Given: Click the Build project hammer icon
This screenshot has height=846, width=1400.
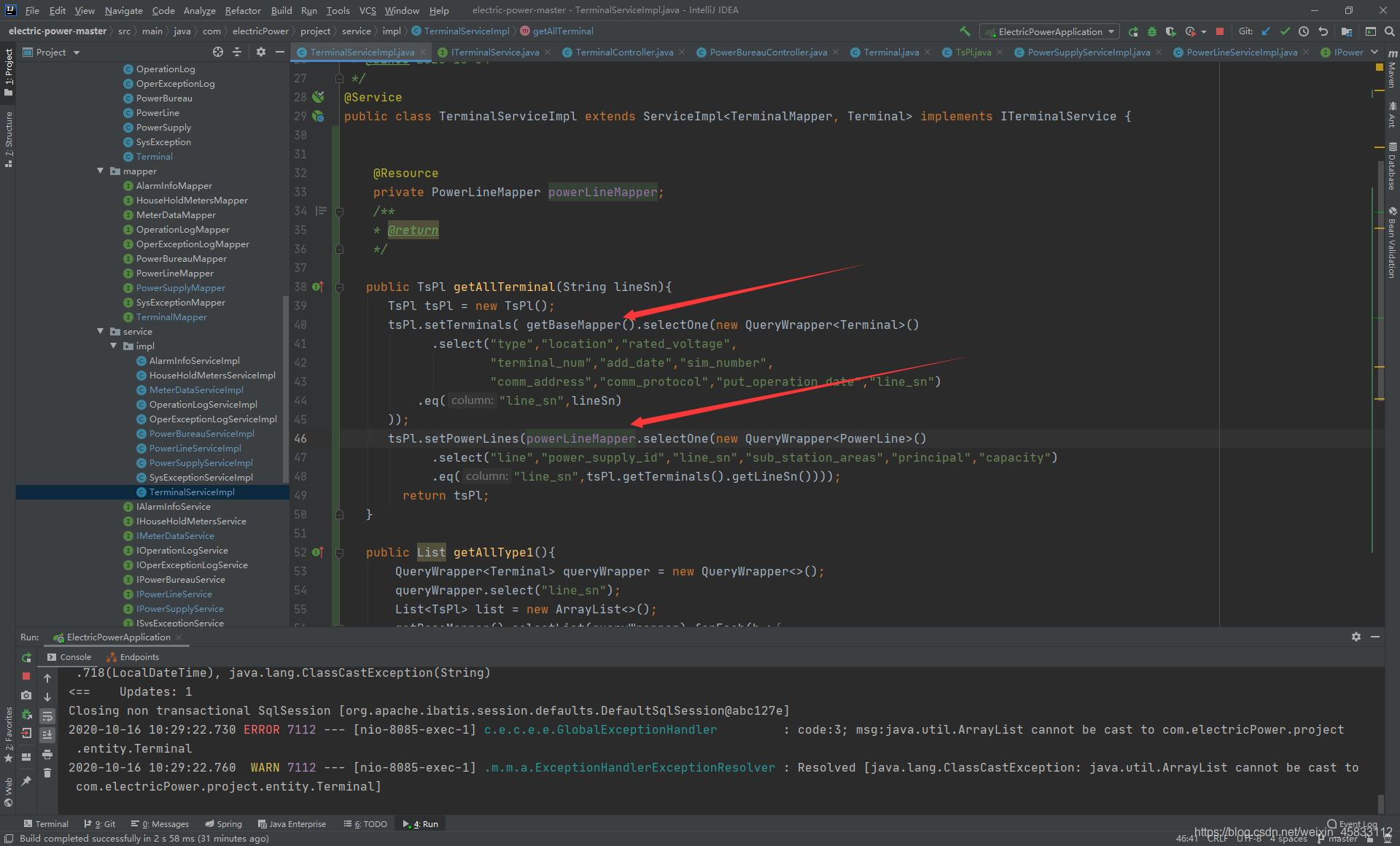Looking at the screenshot, I should click(x=965, y=31).
